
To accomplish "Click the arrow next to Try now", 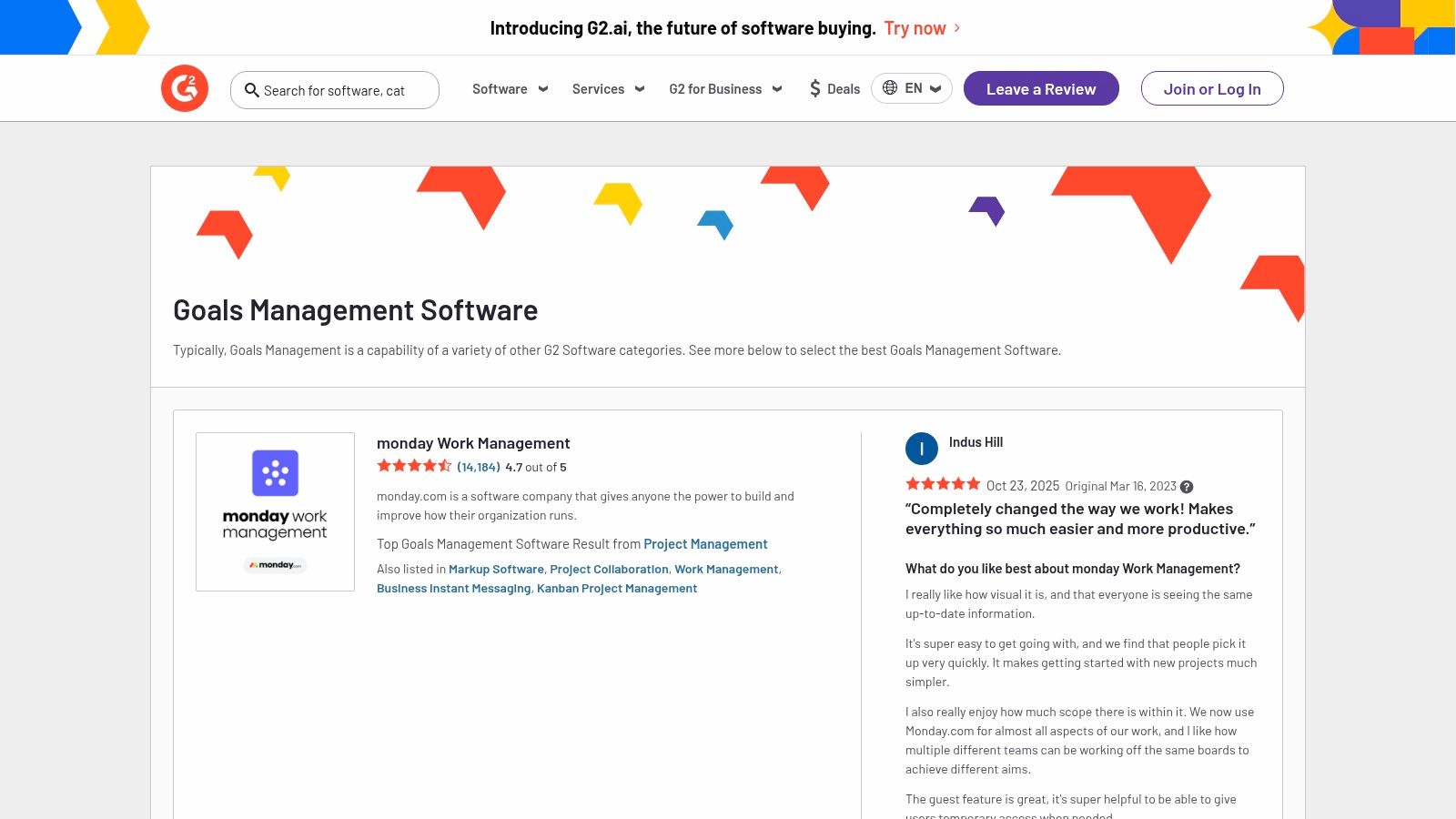I will [x=957, y=28].
